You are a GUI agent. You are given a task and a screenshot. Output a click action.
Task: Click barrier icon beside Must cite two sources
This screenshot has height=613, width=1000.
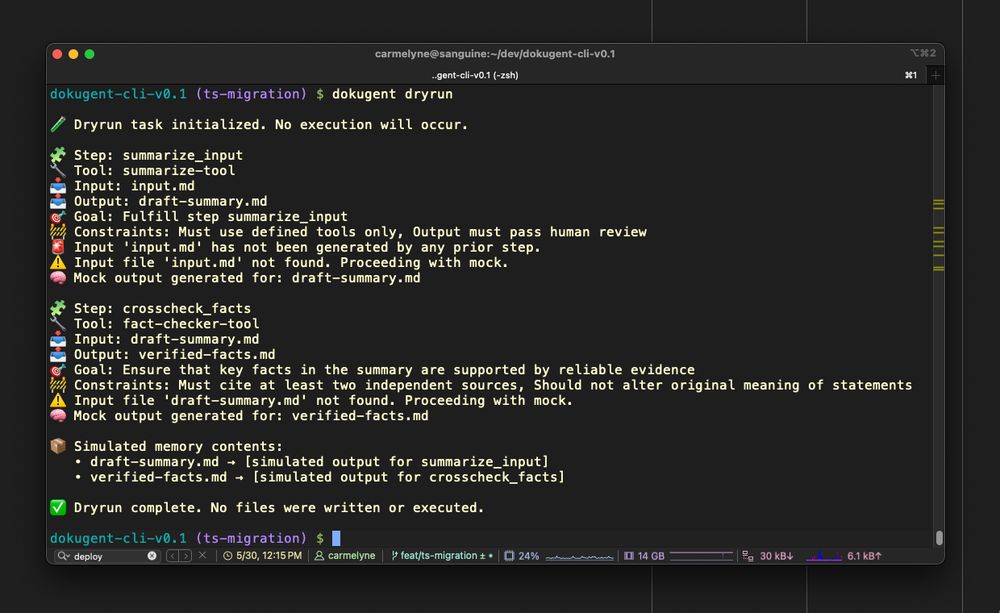tap(58, 385)
